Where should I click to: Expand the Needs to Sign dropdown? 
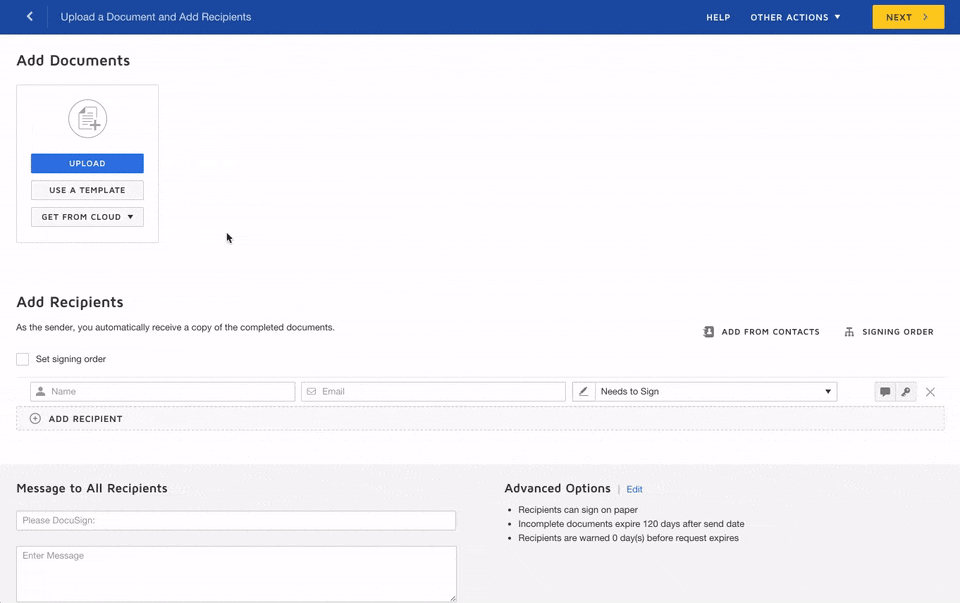[716, 392]
